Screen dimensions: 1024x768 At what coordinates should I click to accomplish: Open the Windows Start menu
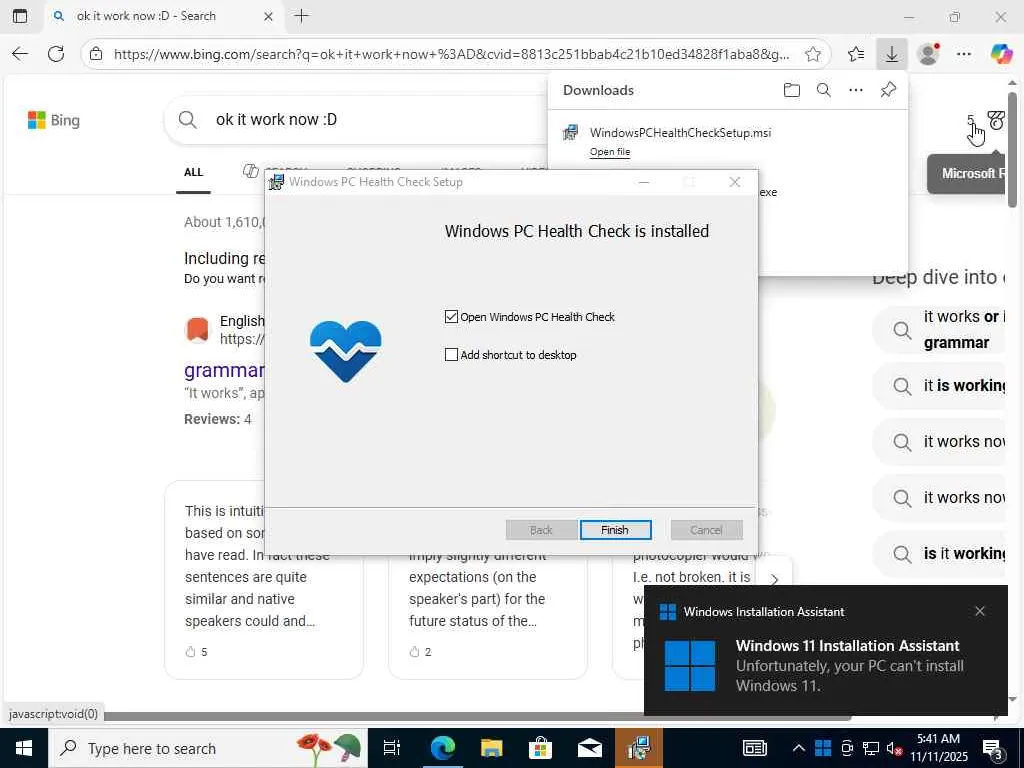pos(24,748)
